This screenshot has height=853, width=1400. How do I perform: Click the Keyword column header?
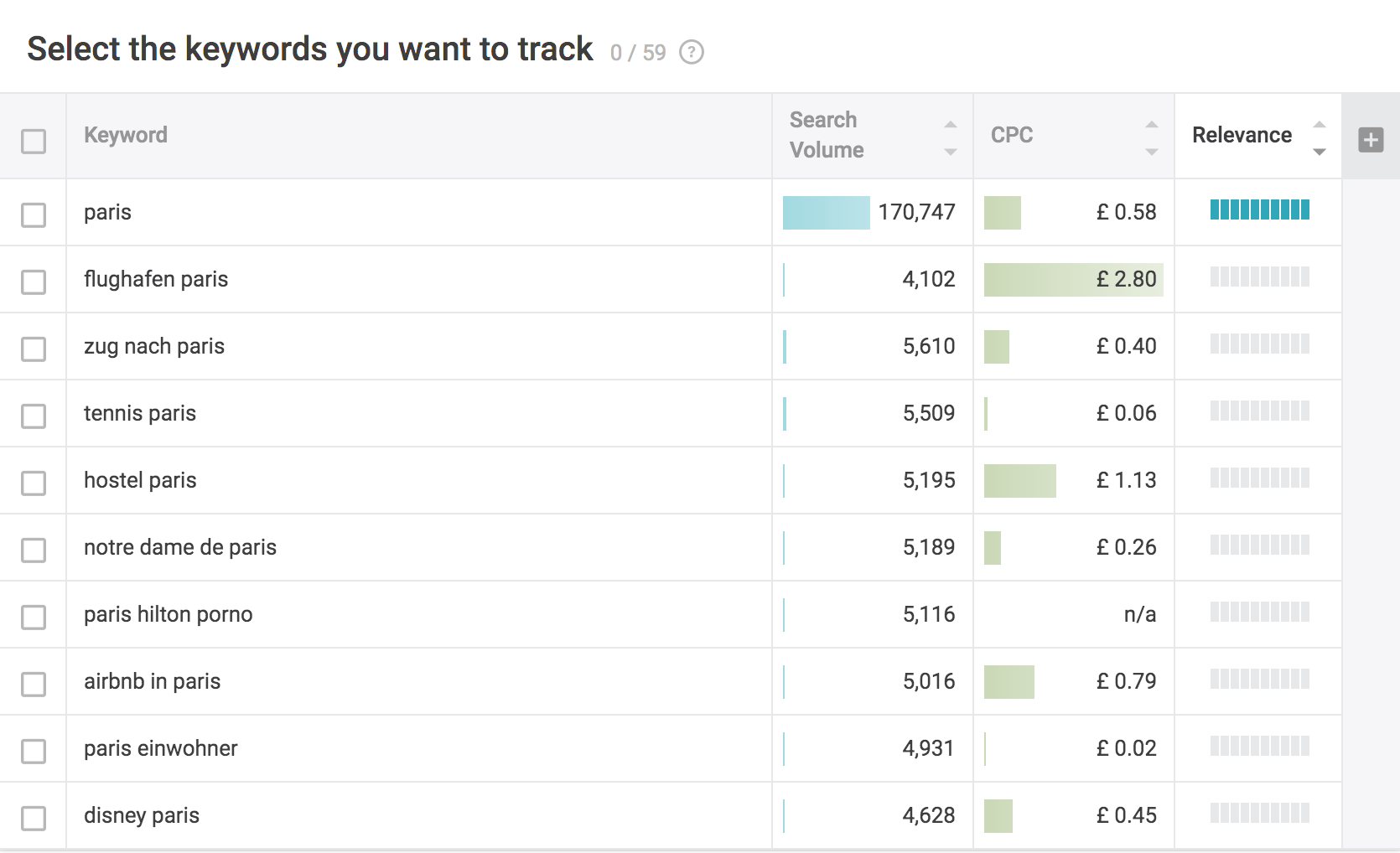click(126, 136)
